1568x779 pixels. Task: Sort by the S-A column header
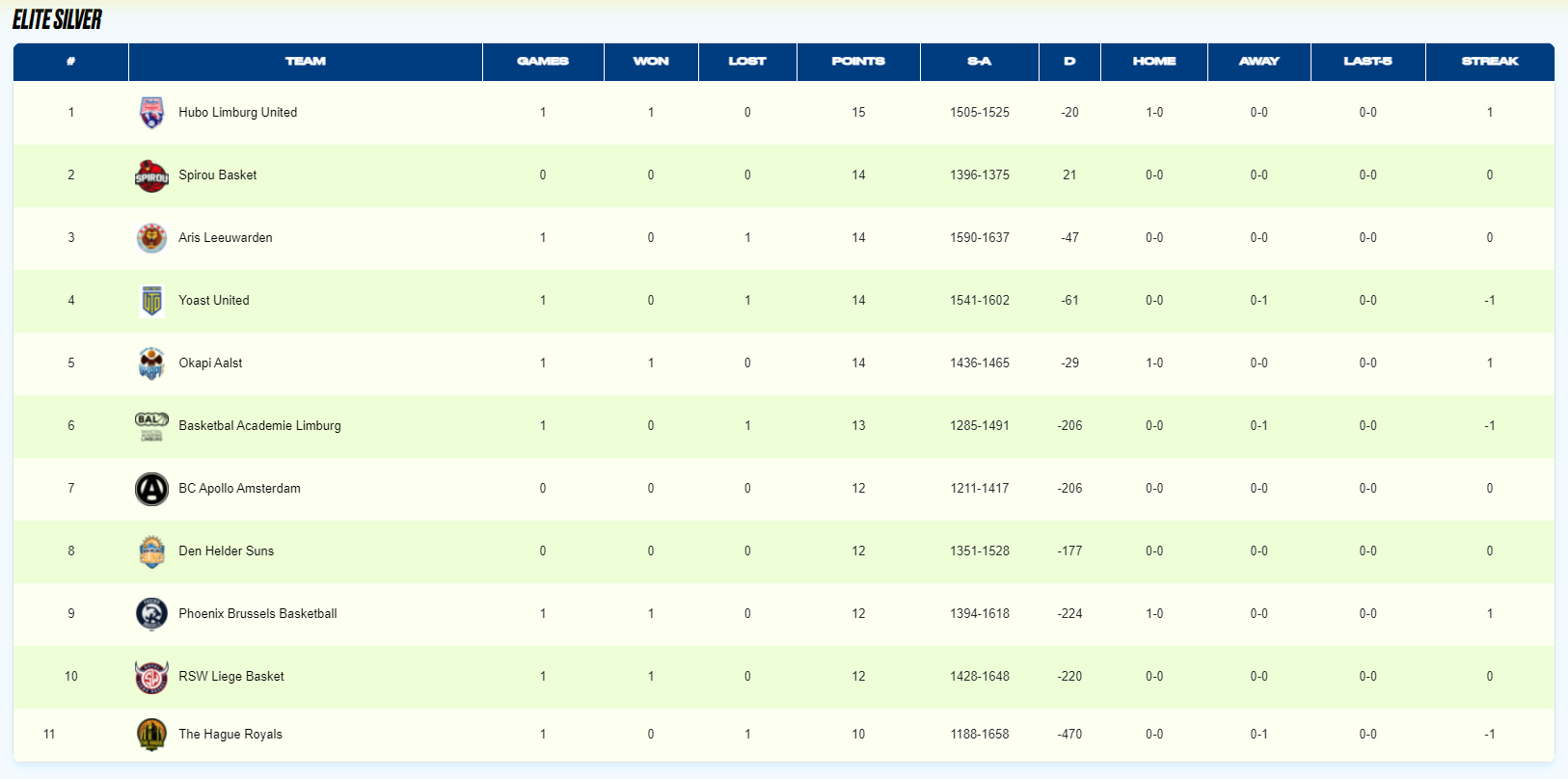[x=980, y=62]
